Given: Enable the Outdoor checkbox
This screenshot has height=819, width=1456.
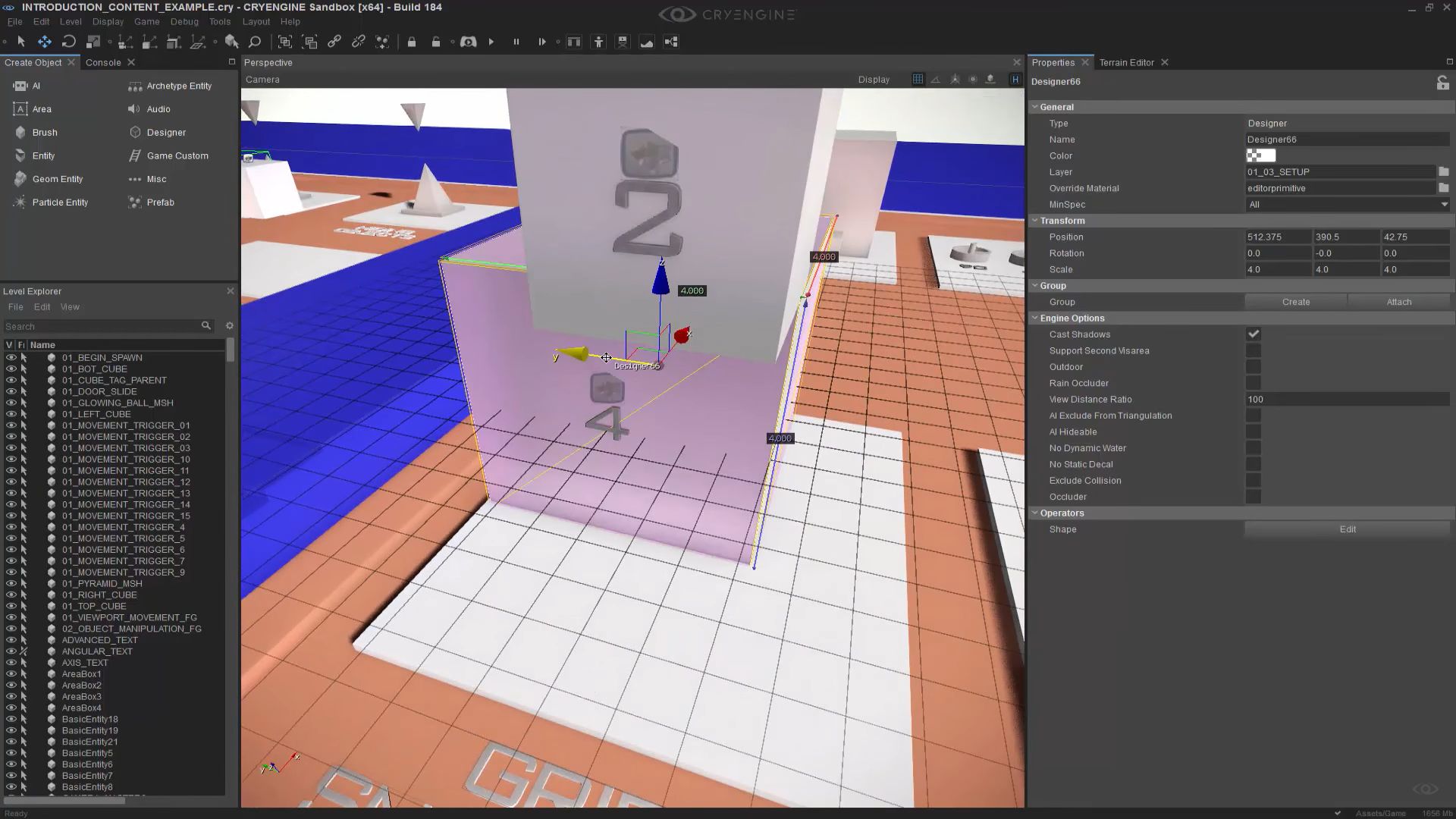Looking at the screenshot, I should [x=1254, y=367].
